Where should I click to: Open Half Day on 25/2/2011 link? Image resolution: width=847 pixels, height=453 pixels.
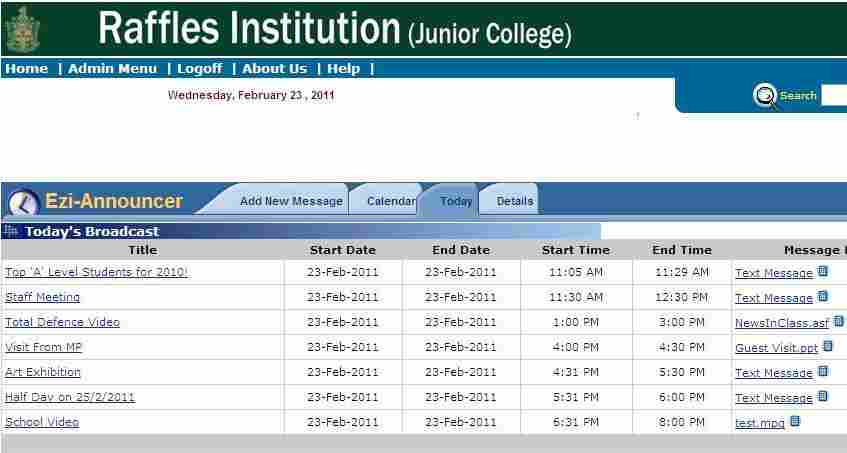click(70, 397)
